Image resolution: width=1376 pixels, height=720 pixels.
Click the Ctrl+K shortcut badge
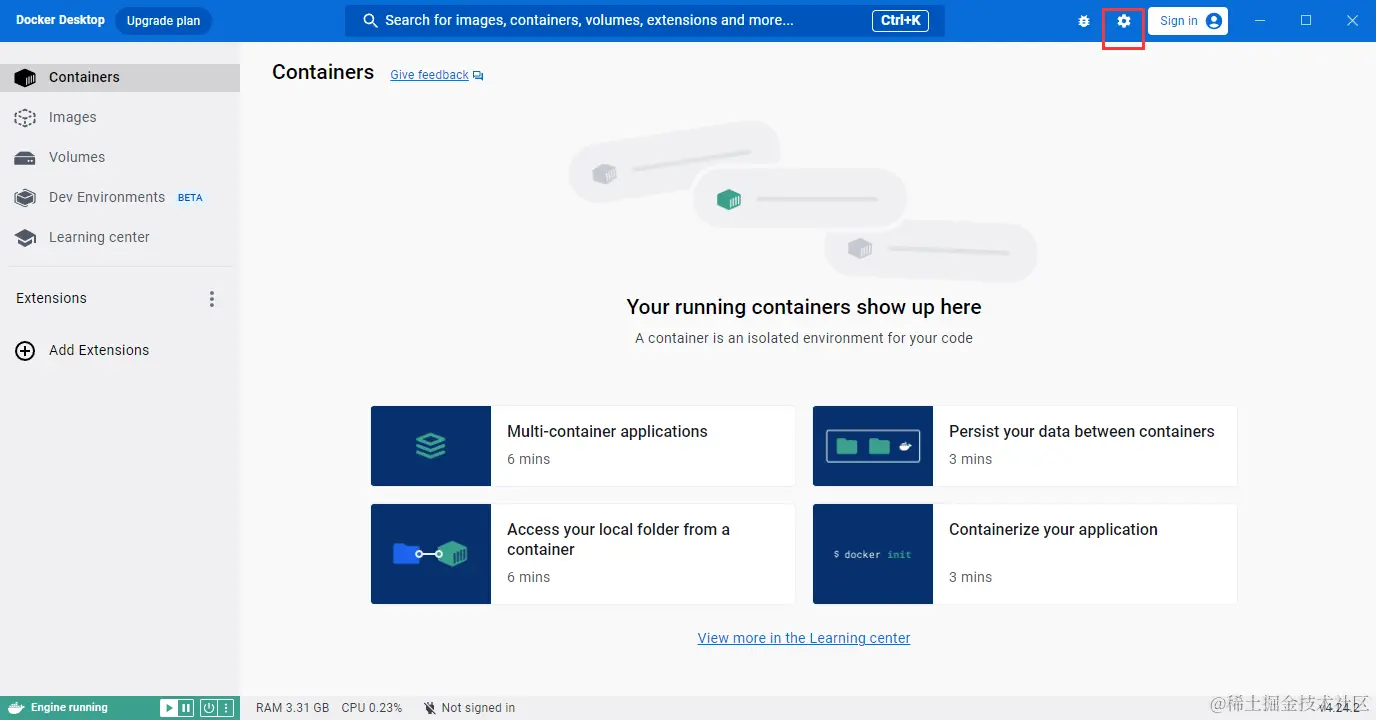pyautogui.click(x=900, y=21)
